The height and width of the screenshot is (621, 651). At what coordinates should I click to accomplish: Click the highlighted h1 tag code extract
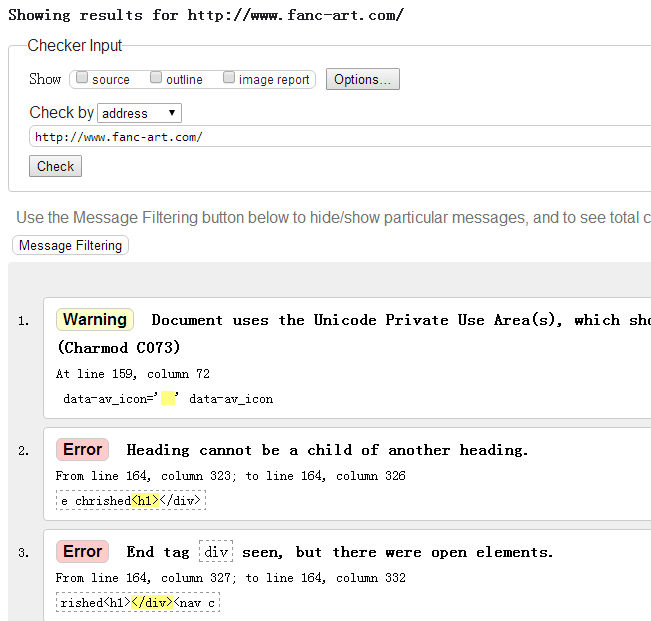pos(145,500)
